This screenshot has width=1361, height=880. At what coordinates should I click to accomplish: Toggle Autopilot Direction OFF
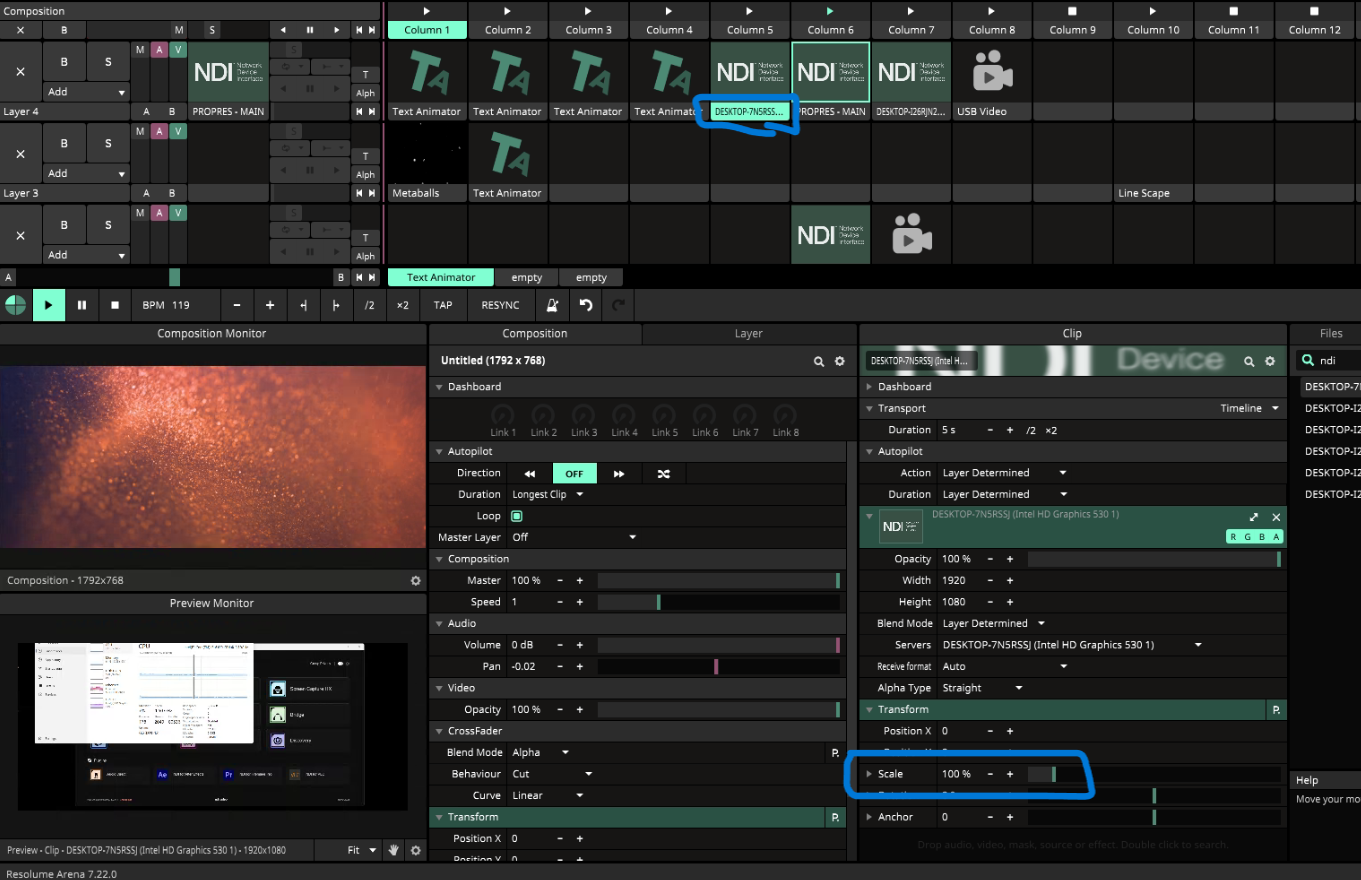coord(574,472)
